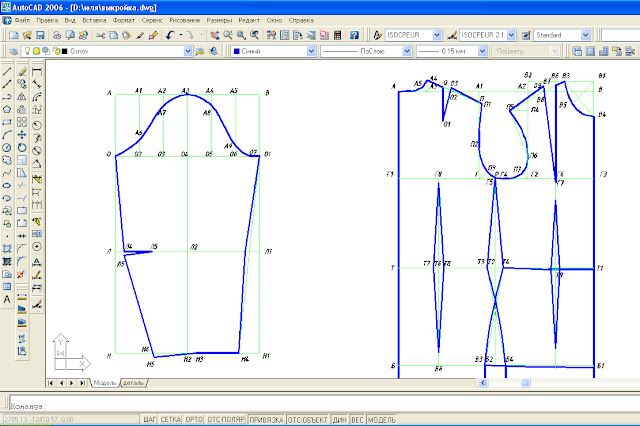Select the Line drawing tool
The height and width of the screenshot is (426, 640).
tap(7, 72)
